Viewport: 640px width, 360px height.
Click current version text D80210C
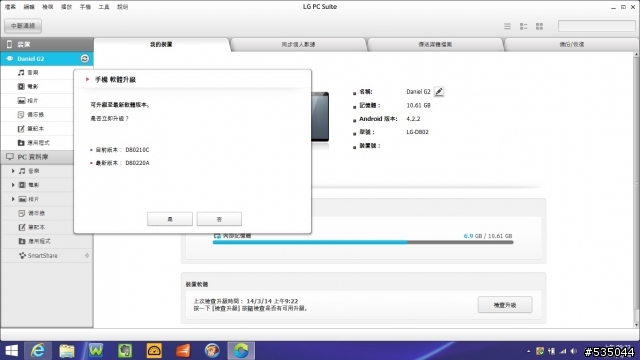tap(137, 150)
